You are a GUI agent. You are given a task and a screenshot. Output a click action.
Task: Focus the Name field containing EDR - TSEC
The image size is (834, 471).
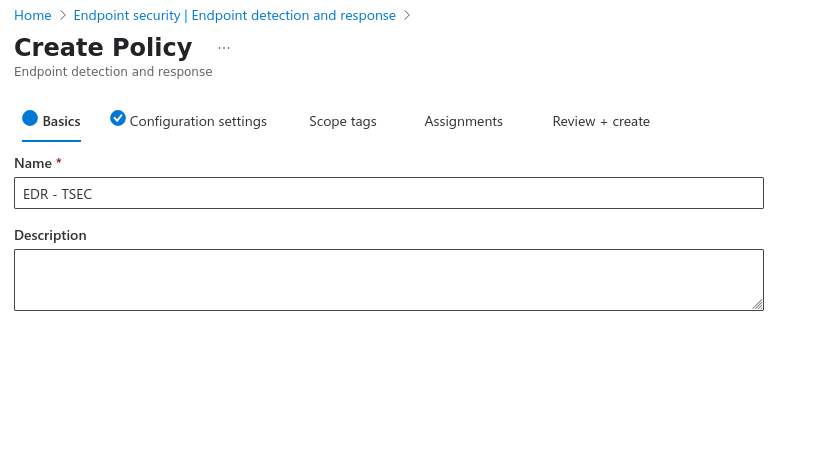click(x=388, y=193)
